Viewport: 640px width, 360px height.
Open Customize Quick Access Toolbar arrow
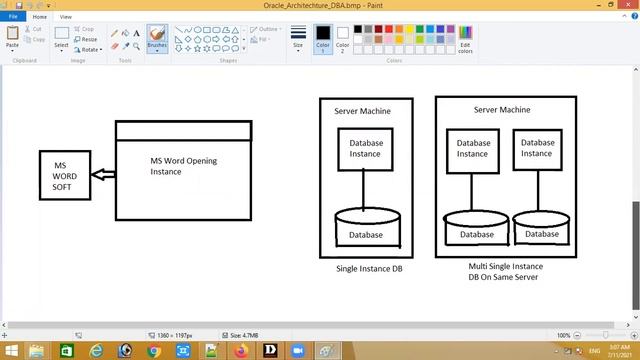(49, 6)
